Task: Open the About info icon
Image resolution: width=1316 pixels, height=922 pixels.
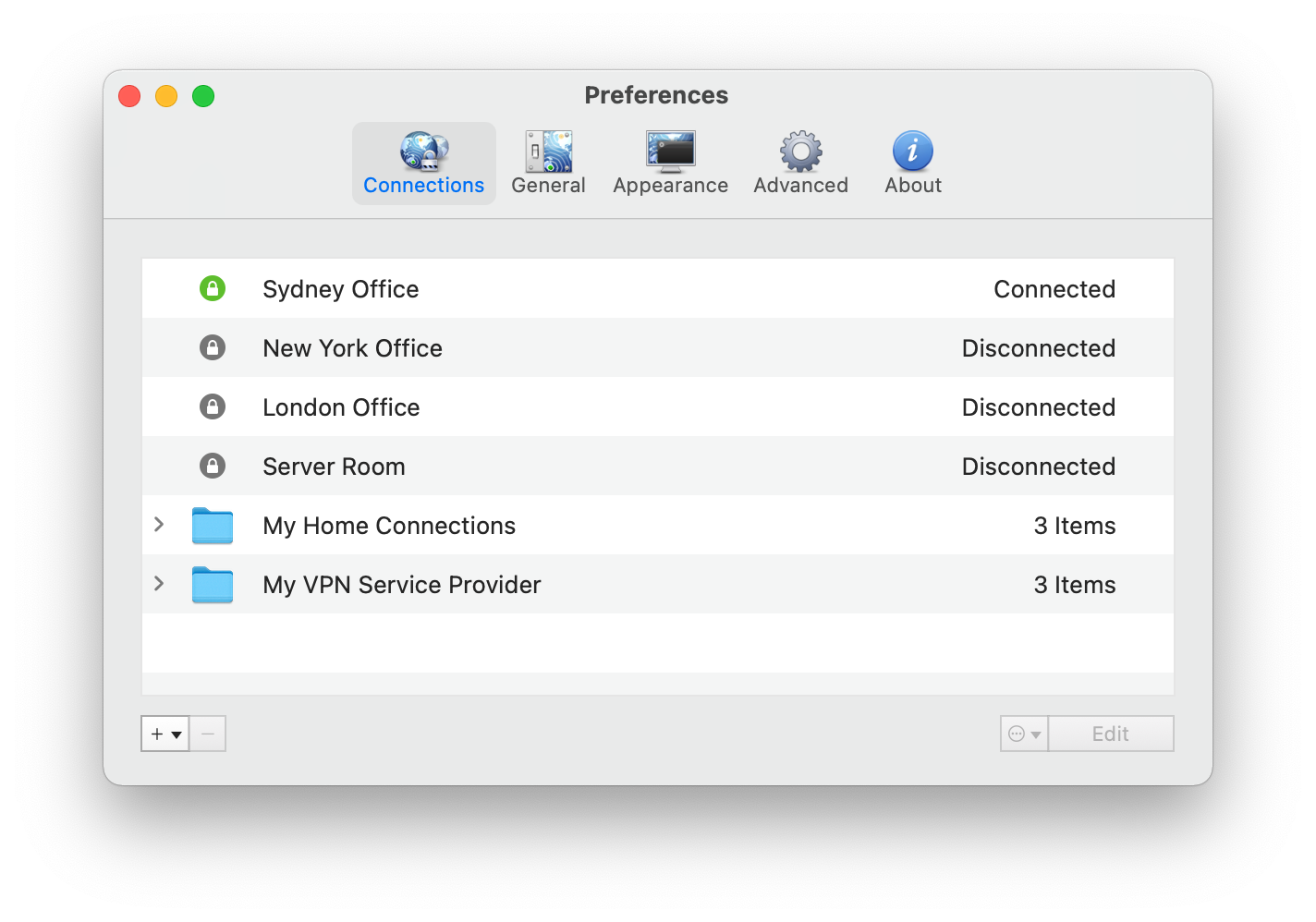Action: click(x=912, y=152)
